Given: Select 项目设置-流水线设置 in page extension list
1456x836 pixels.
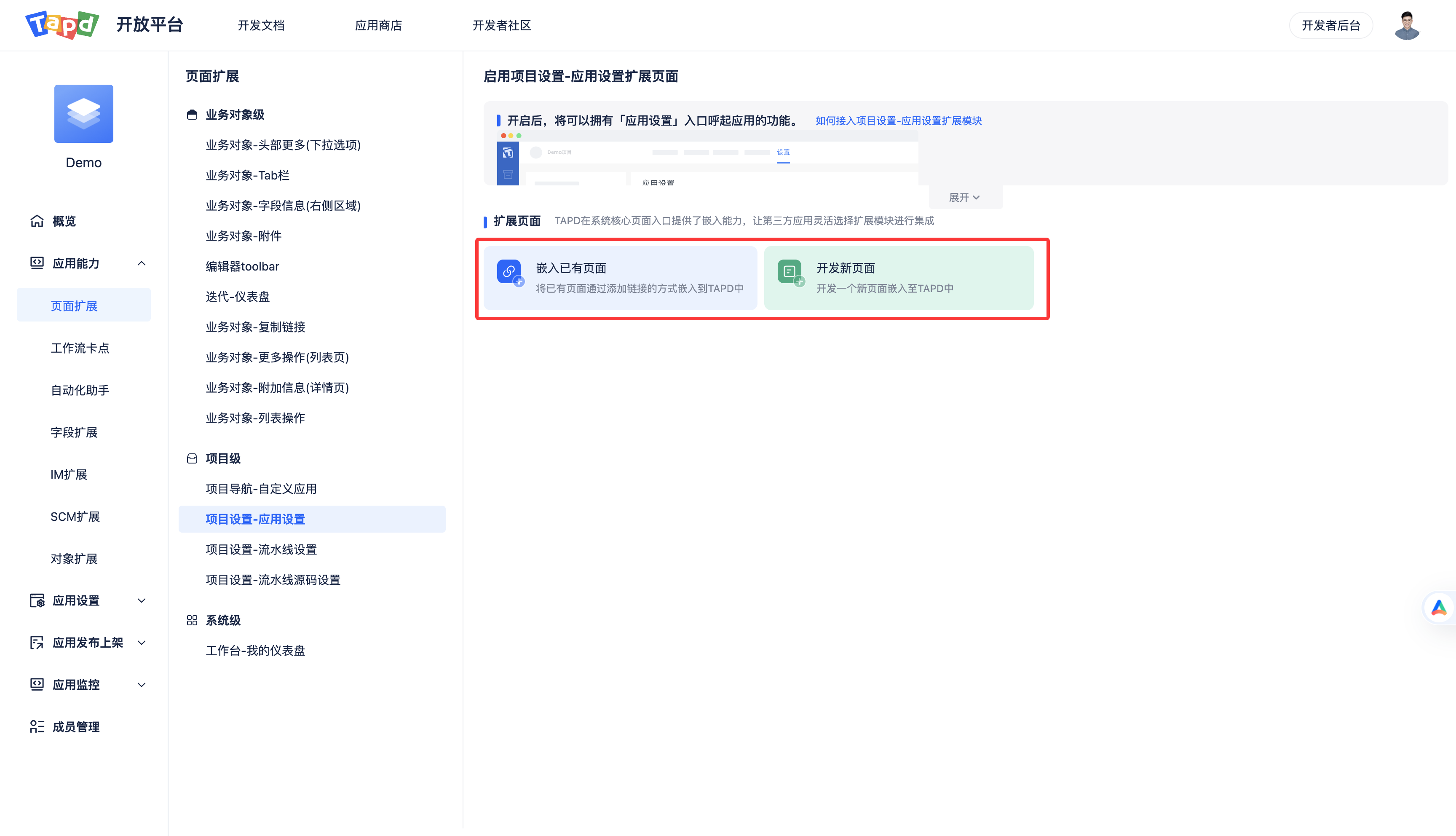Looking at the screenshot, I should click(261, 549).
